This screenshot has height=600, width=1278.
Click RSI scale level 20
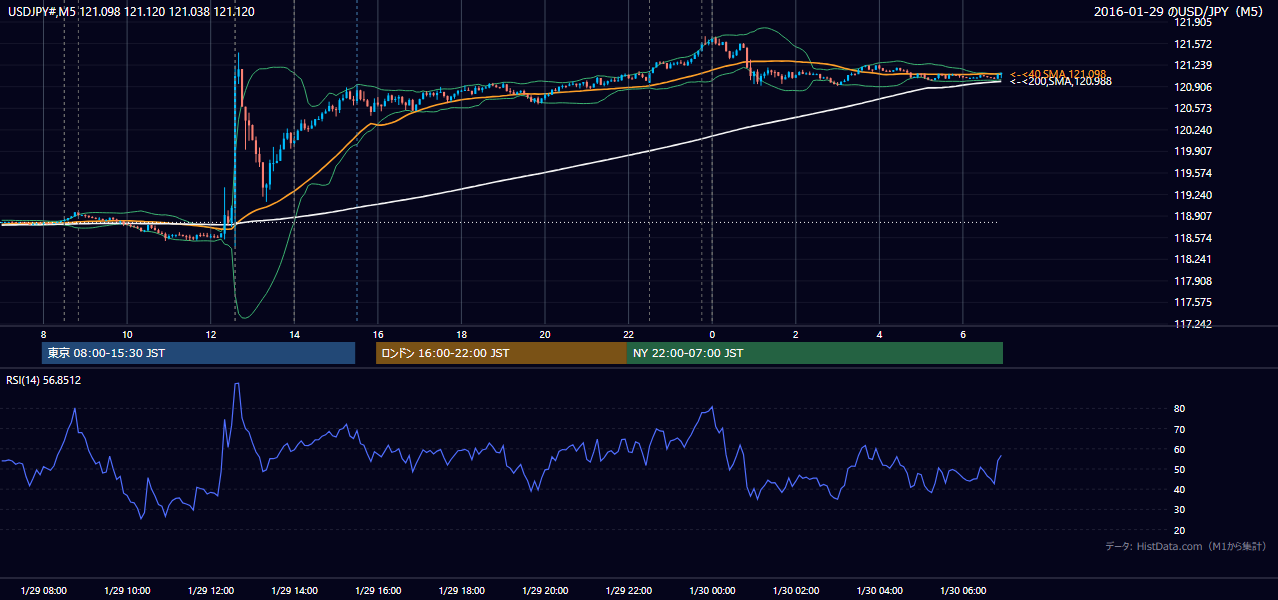click(1180, 530)
